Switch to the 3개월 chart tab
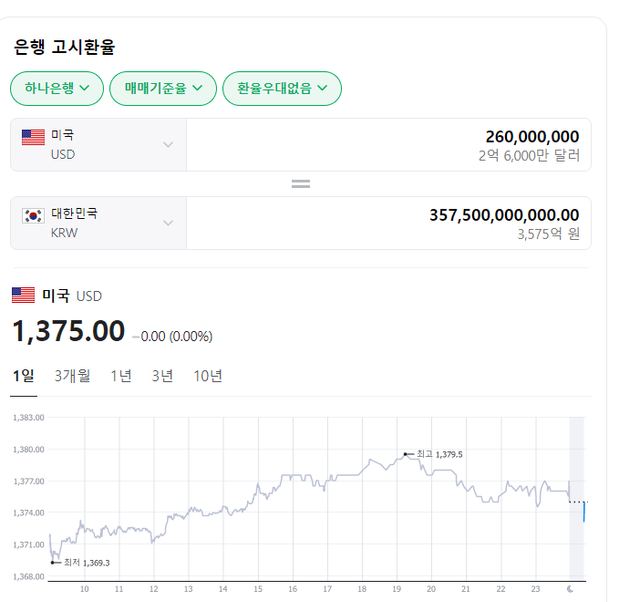The image size is (640, 602). tap(72, 376)
